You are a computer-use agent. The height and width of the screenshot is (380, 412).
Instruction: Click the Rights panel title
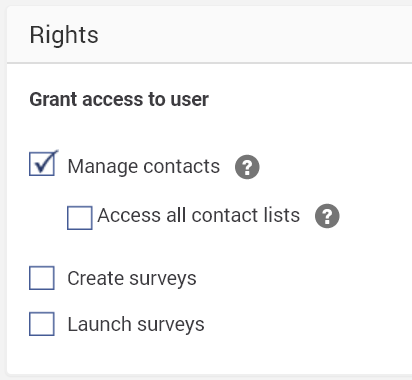tap(64, 35)
